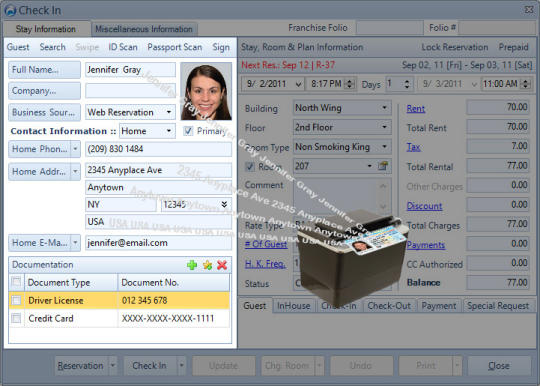Click the red X delete document icon
Image resolution: width=540 pixels, height=386 pixels.
click(x=222, y=265)
